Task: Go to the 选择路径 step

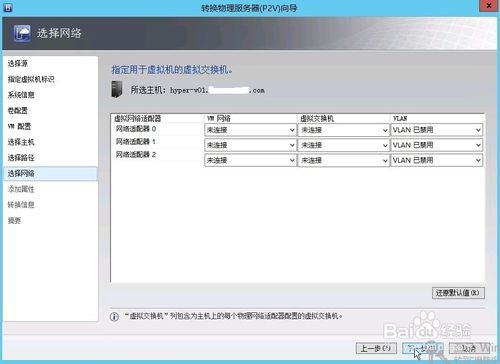Action: tap(21, 158)
